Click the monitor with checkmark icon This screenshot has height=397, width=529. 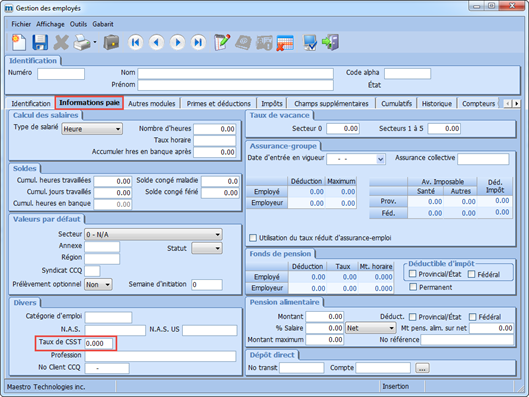[x=310, y=43]
